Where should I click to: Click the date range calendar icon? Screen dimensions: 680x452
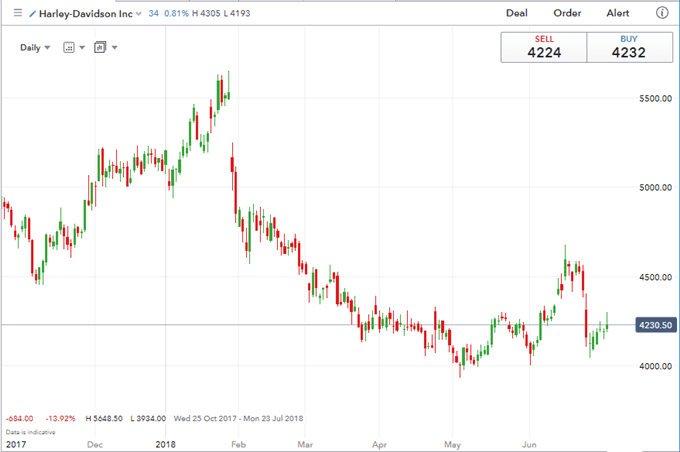(69, 47)
